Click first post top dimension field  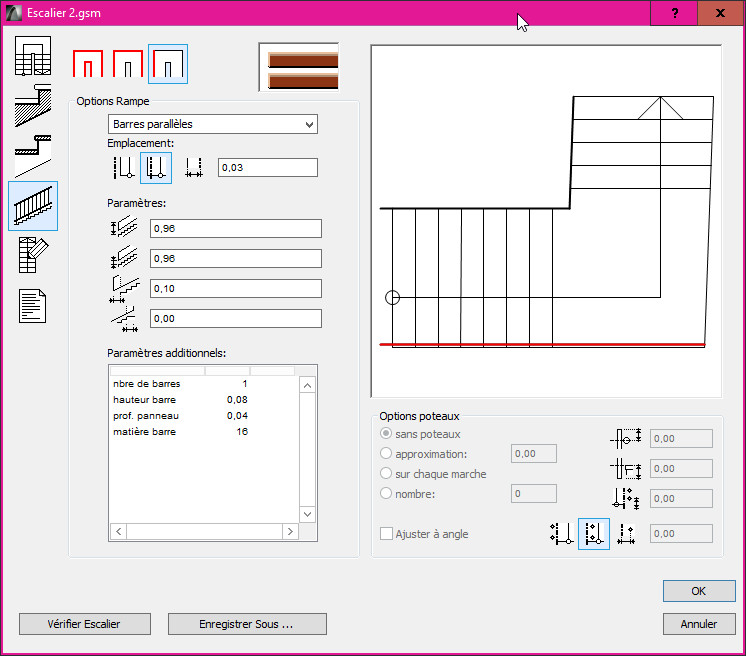(x=681, y=439)
